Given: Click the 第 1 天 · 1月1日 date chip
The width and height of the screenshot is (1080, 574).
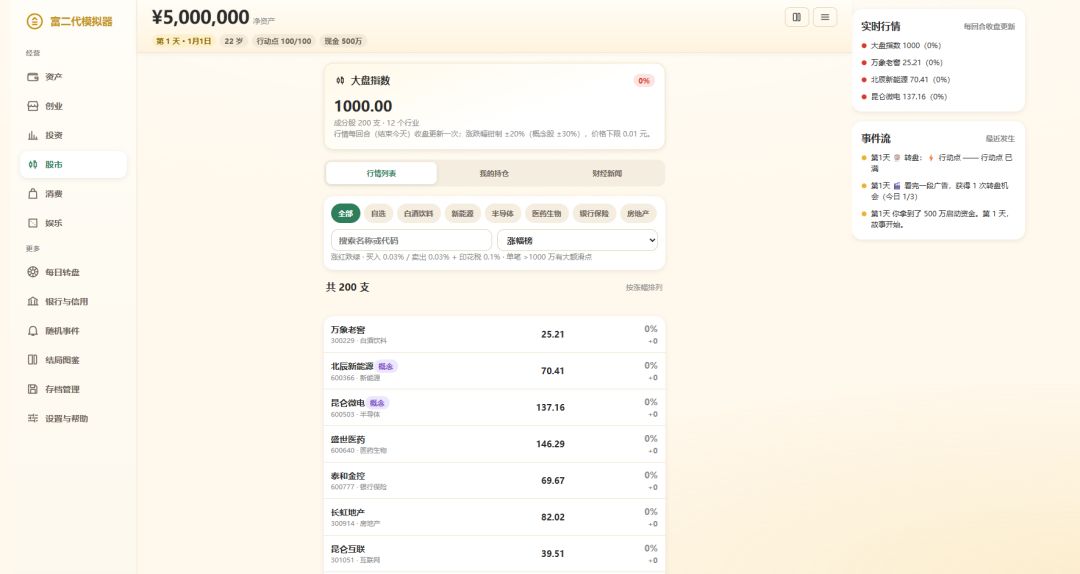Looking at the screenshot, I should coord(183,41).
